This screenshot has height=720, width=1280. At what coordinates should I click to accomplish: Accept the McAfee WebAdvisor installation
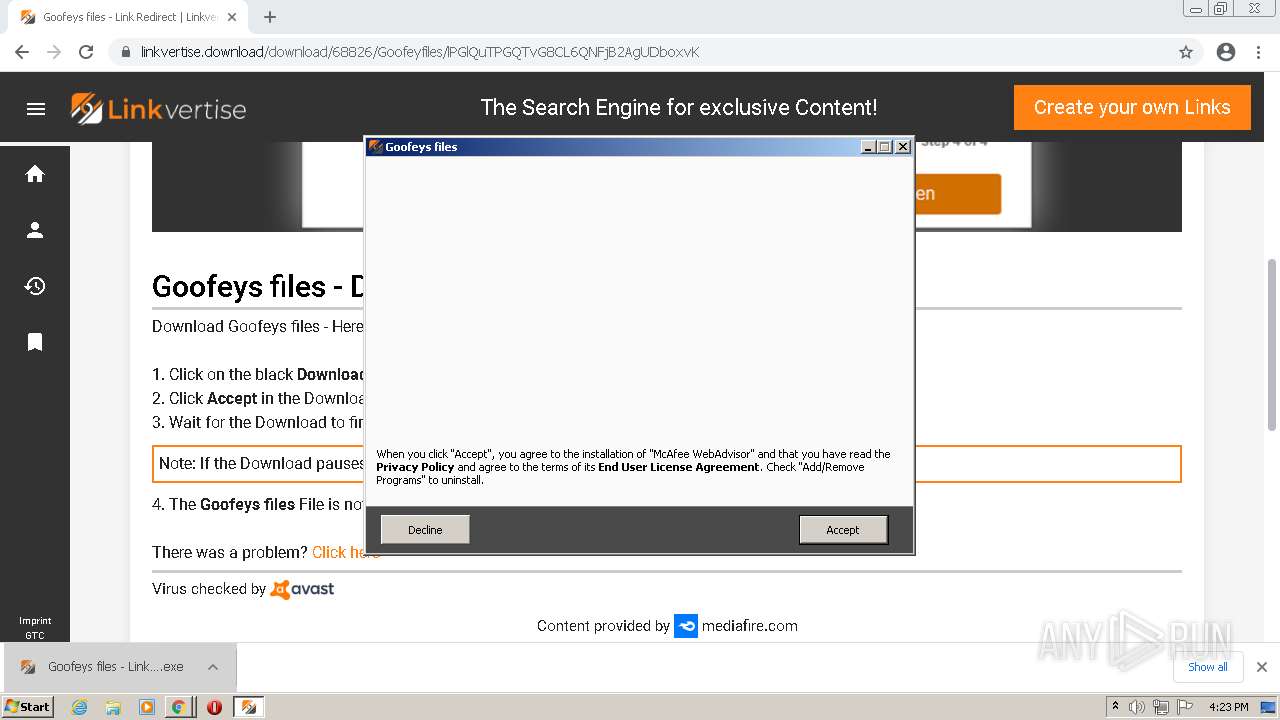pyautogui.click(x=843, y=530)
